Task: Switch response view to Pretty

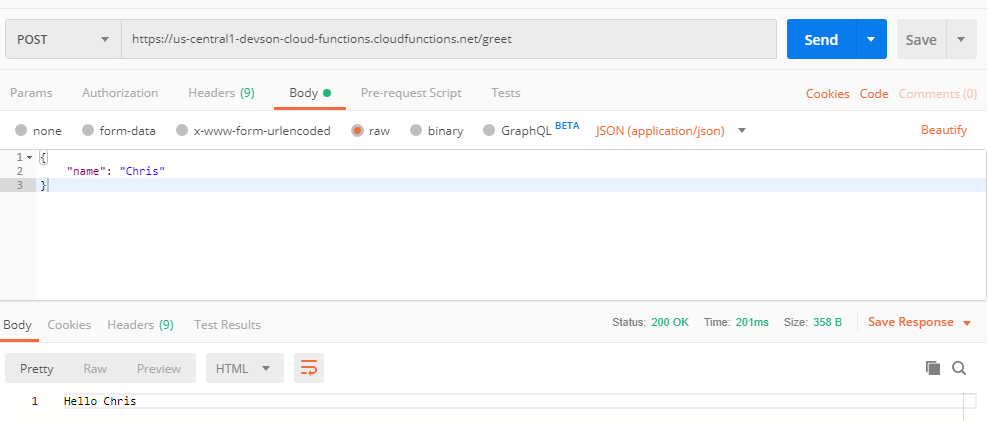Action: click(37, 368)
